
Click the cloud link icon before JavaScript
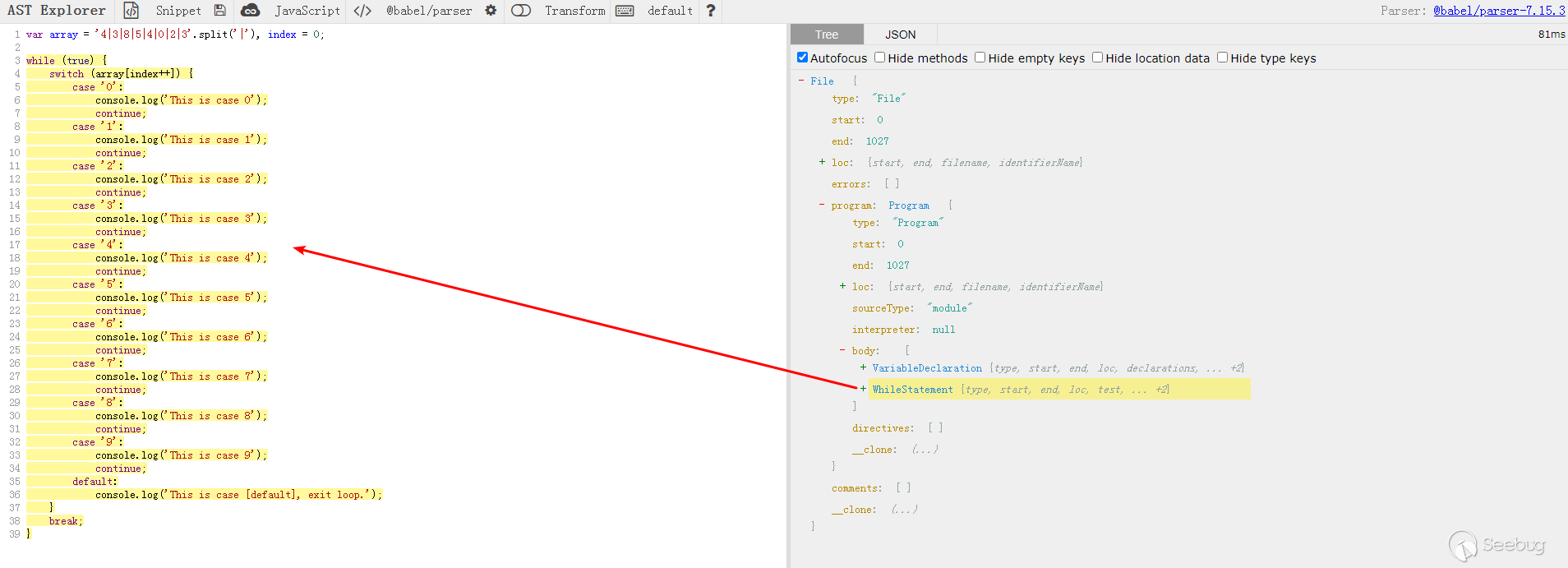click(x=250, y=11)
